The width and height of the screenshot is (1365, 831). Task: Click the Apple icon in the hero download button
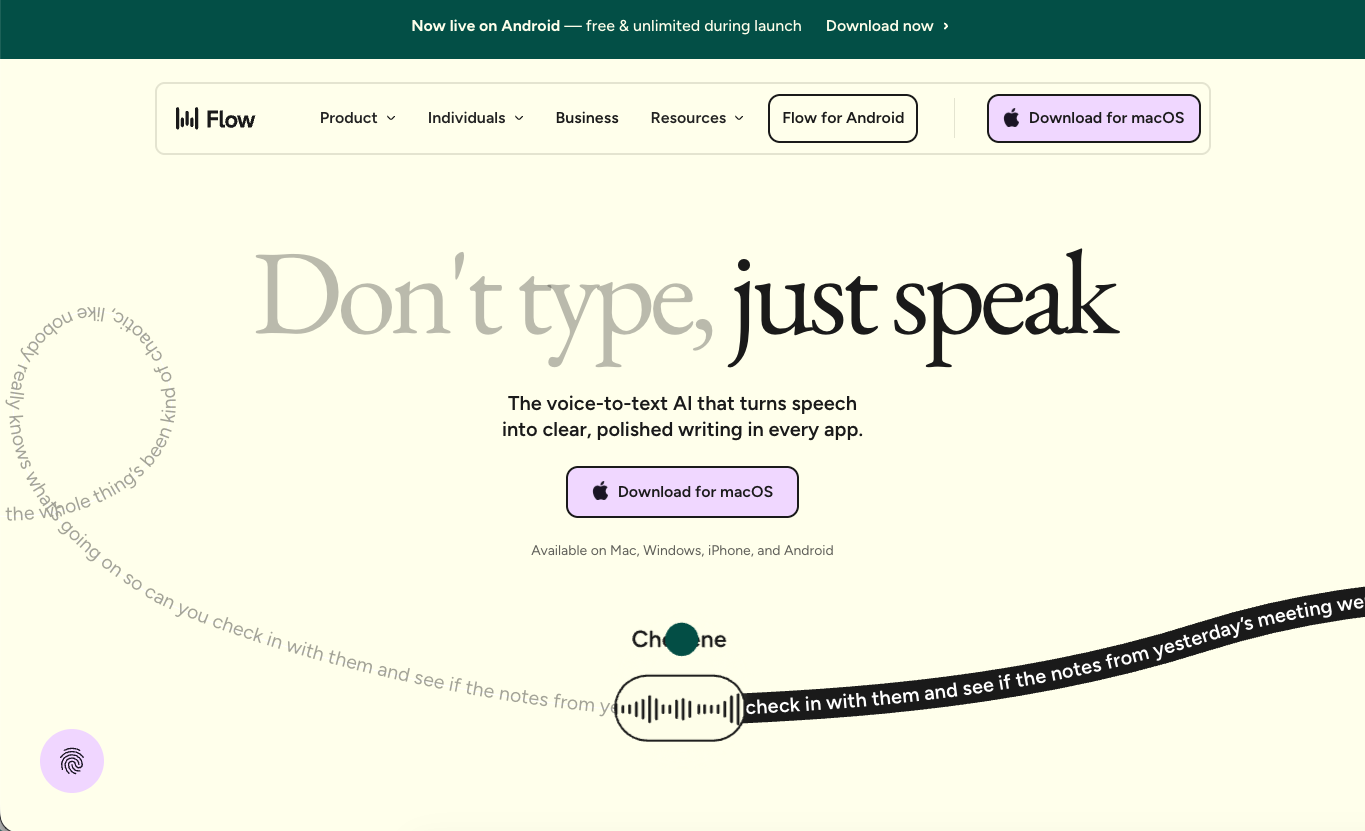pyautogui.click(x=600, y=491)
